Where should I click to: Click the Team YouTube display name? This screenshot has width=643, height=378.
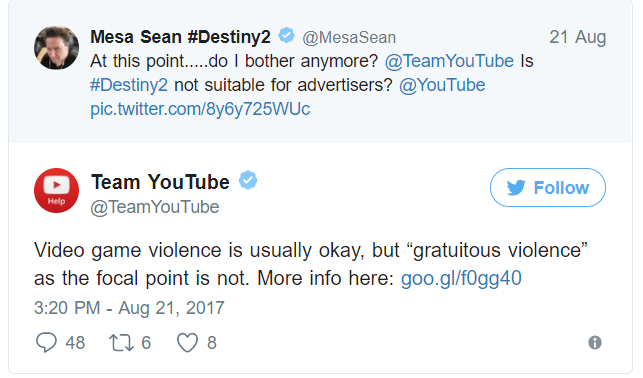[x=160, y=182]
